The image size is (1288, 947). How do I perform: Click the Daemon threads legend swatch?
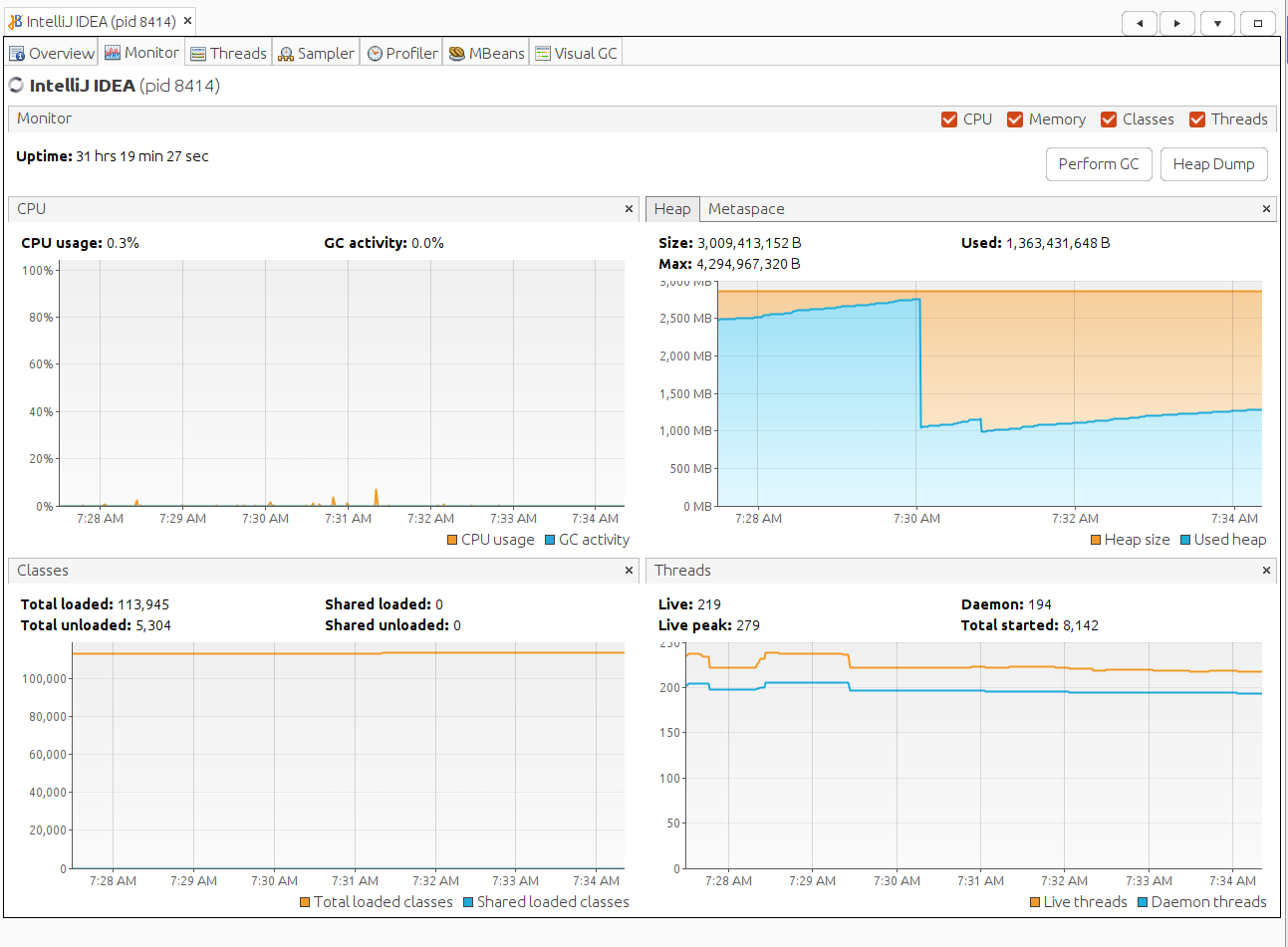[x=1143, y=902]
